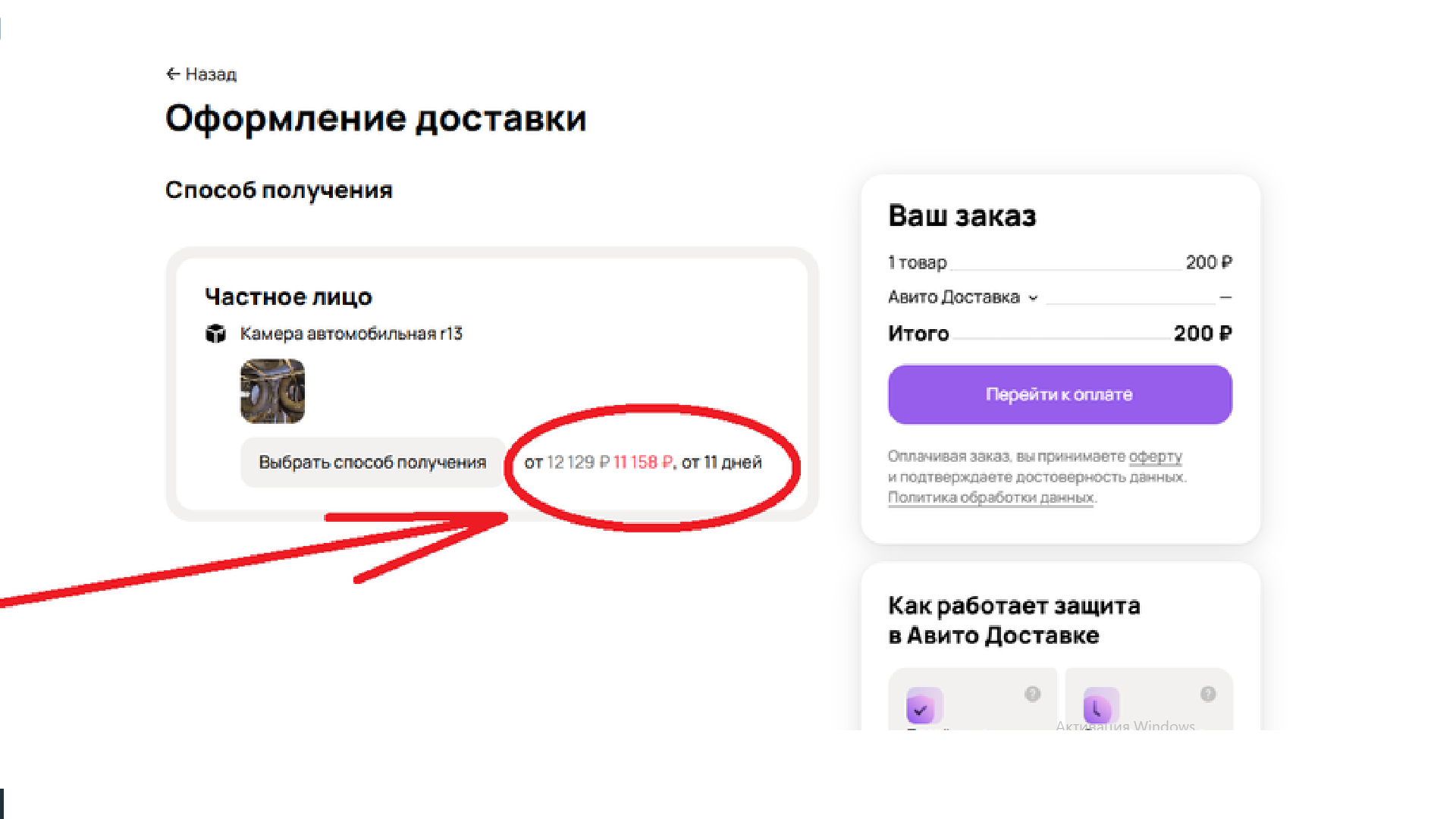
Task: Click the Авито Доставка label in order summary
Action: click(x=954, y=297)
